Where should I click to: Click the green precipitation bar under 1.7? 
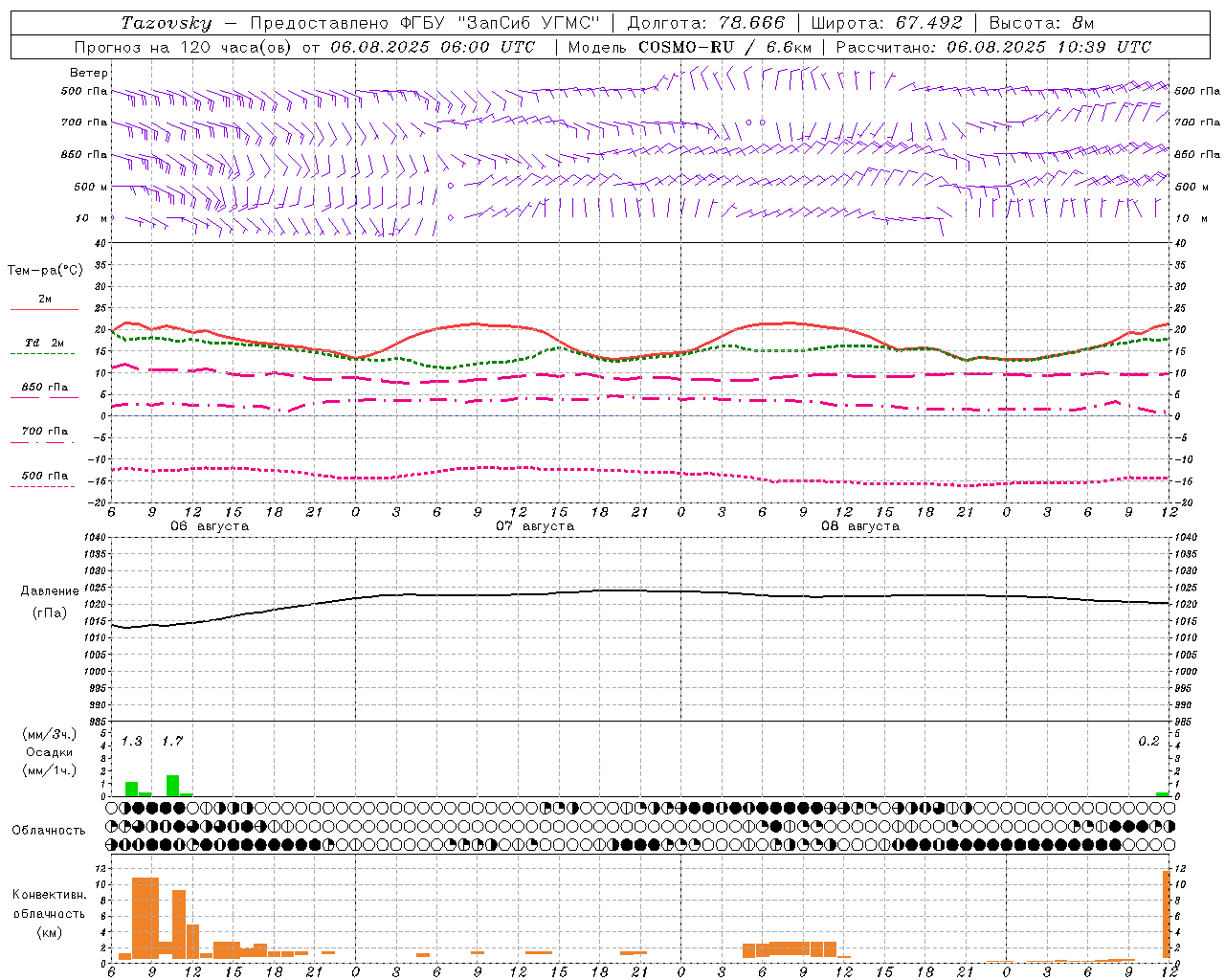(x=172, y=786)
